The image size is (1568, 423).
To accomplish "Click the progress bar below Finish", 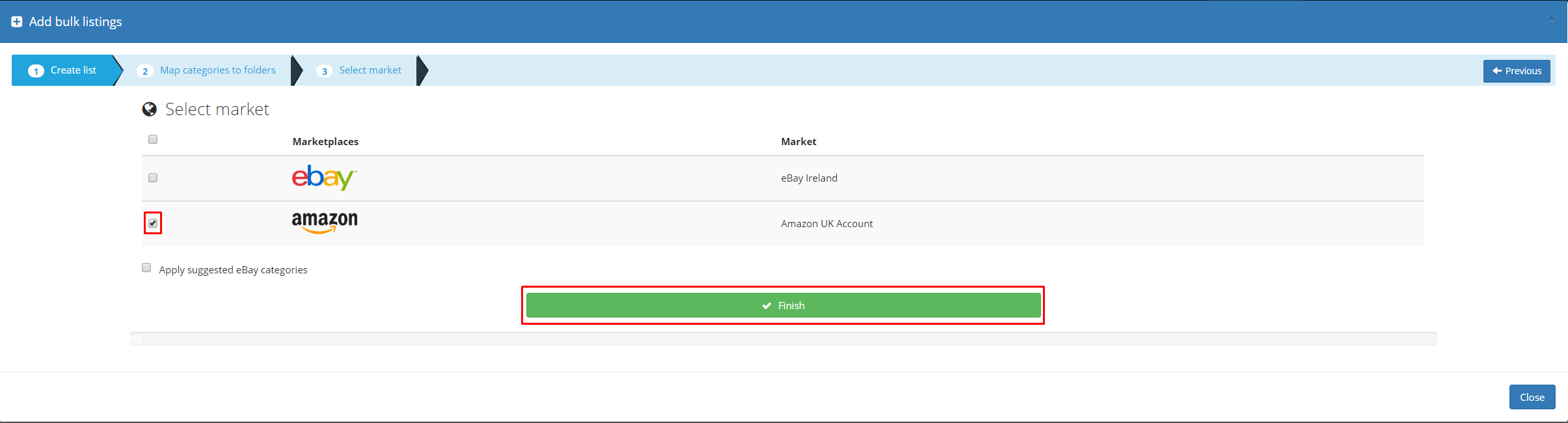I will point(783,339).
